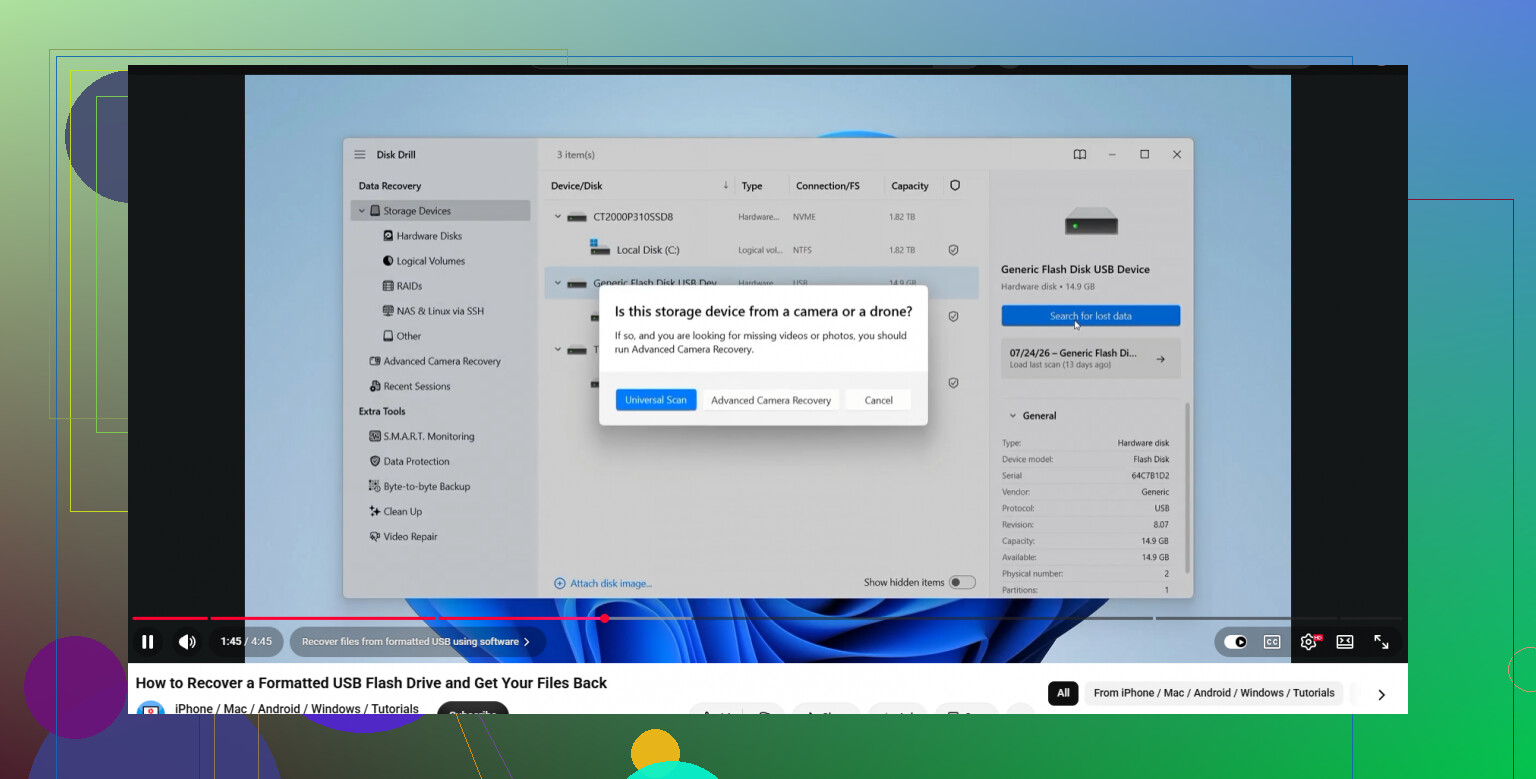The height and width of the screenshot is (779, 1536).
Task: Sort by the Capacity column header
Action: [x=910, y=186]
